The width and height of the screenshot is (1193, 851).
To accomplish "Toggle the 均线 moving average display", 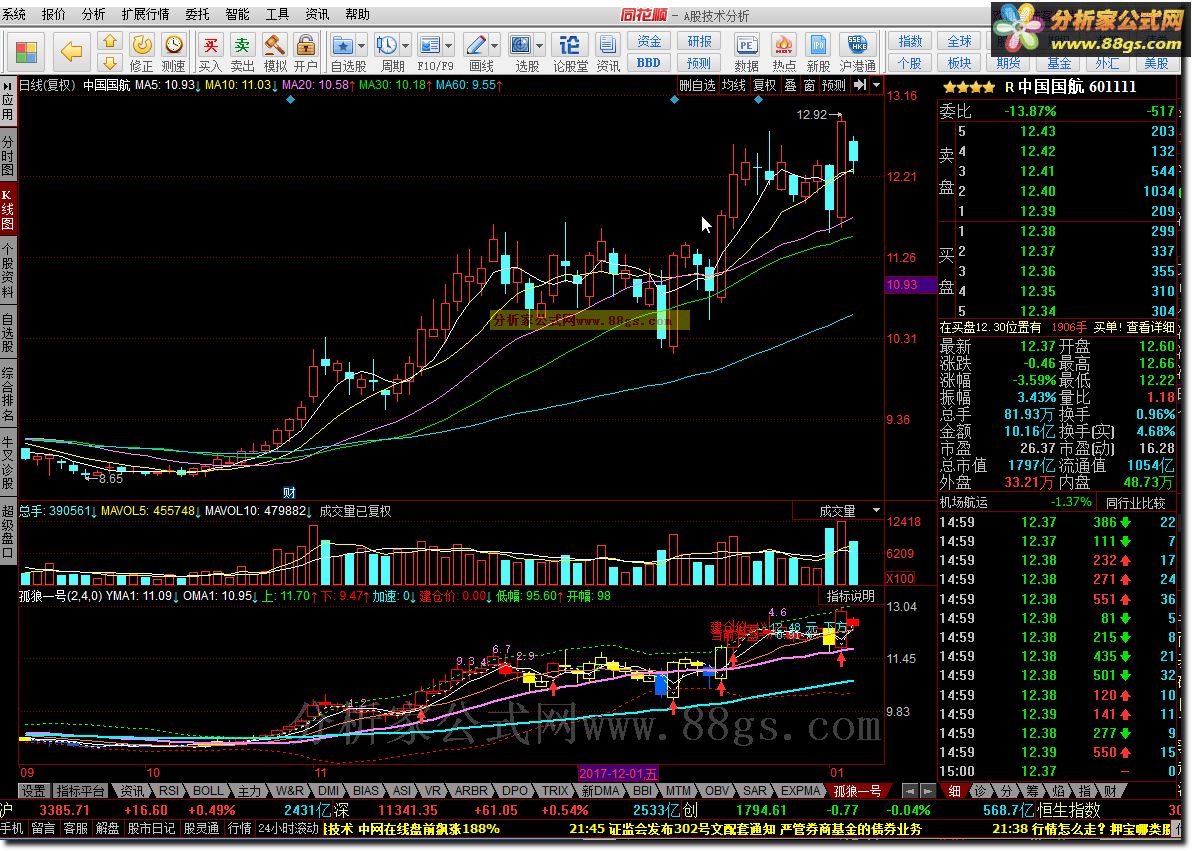I will pos(733,85).
